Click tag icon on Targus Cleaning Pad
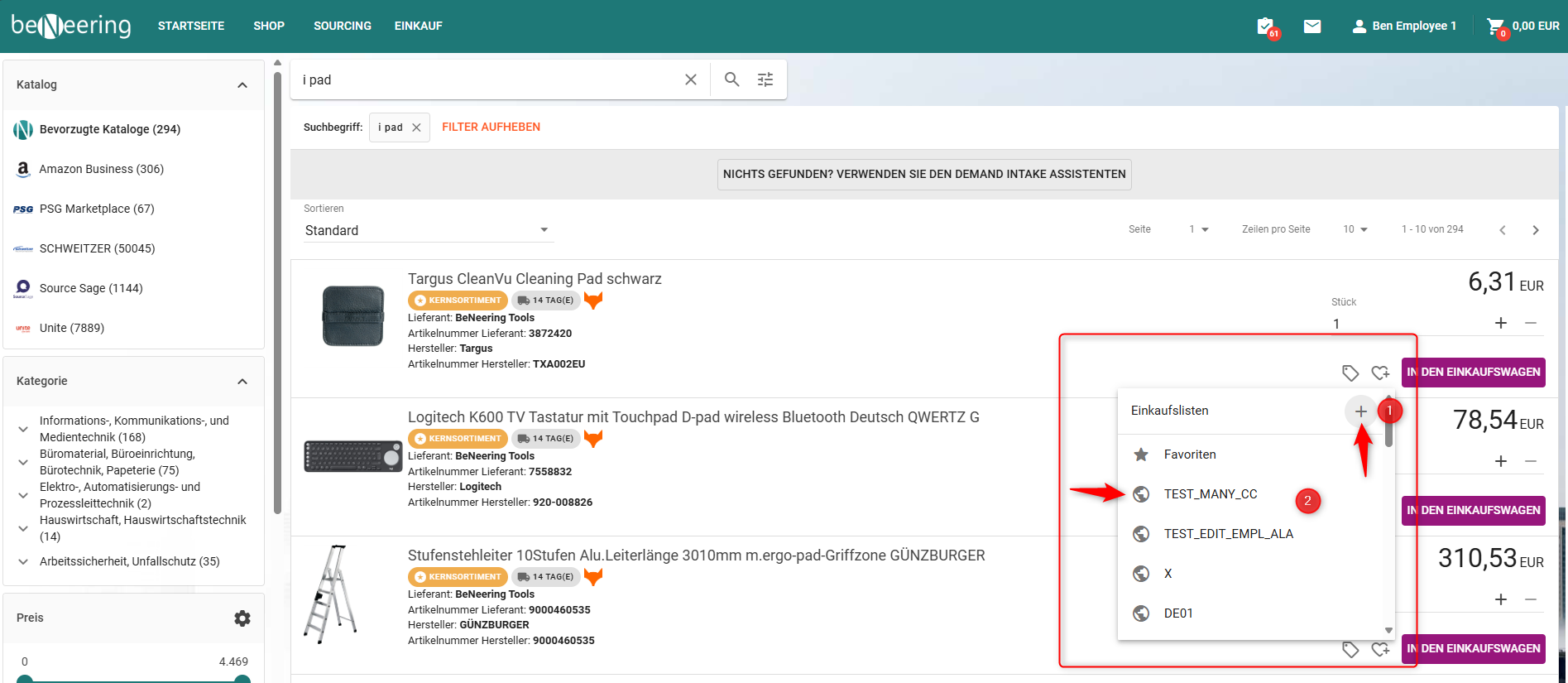 1350,373
